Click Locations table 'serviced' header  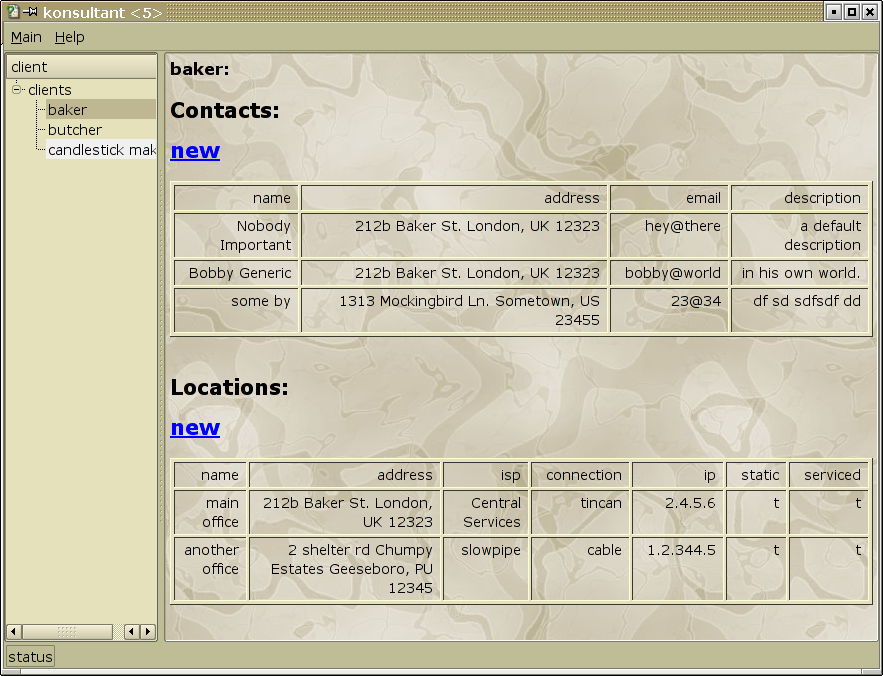pyautogui.click(x=832, y=475)
